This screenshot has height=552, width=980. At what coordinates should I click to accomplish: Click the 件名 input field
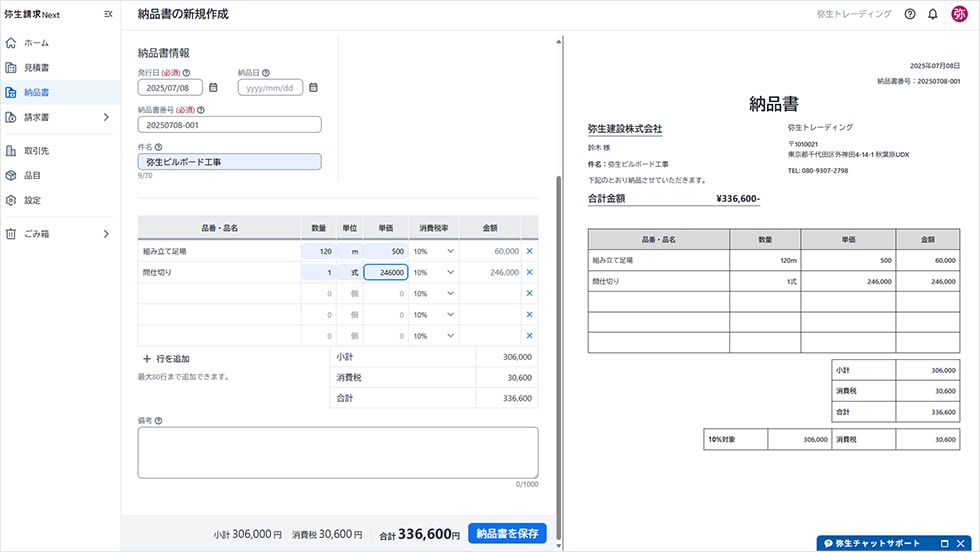229,161
